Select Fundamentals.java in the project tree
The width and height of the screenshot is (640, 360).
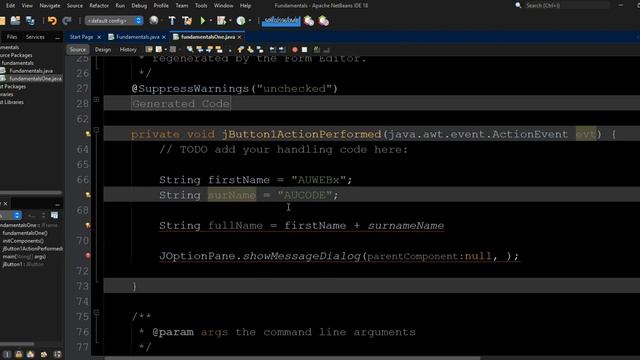click(31, 71)
